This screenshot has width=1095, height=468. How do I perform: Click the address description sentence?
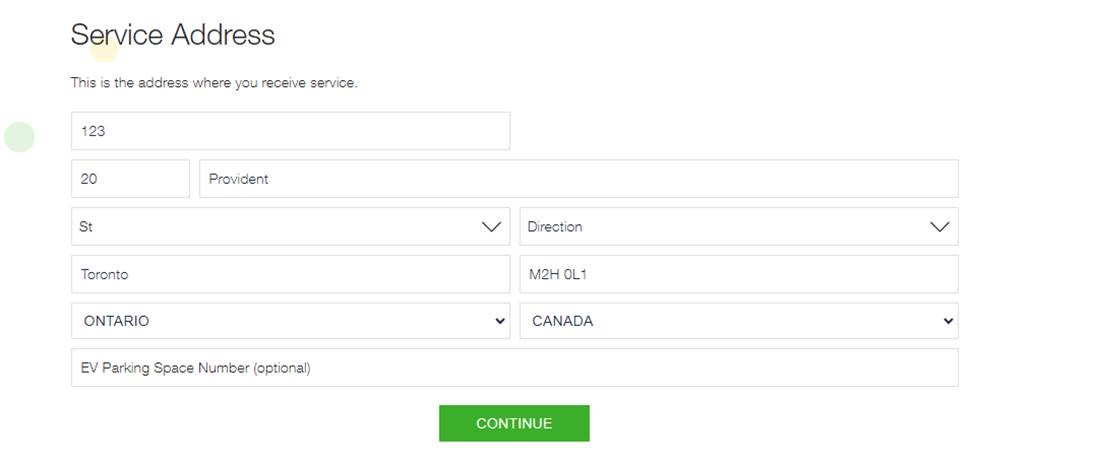point(214,82)
